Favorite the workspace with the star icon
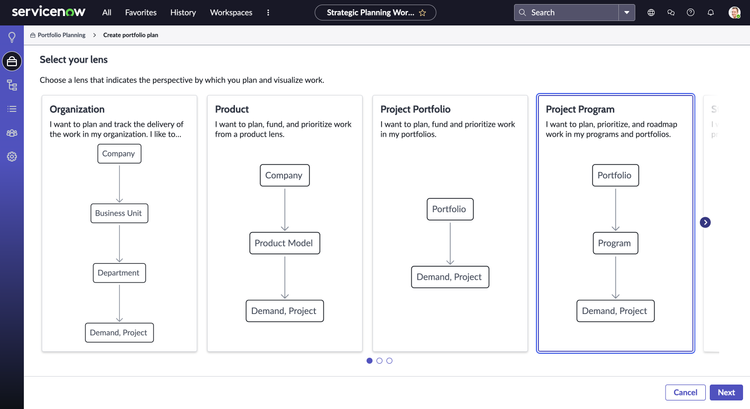This screenshot has width=750, height=409. click(422, 13)
